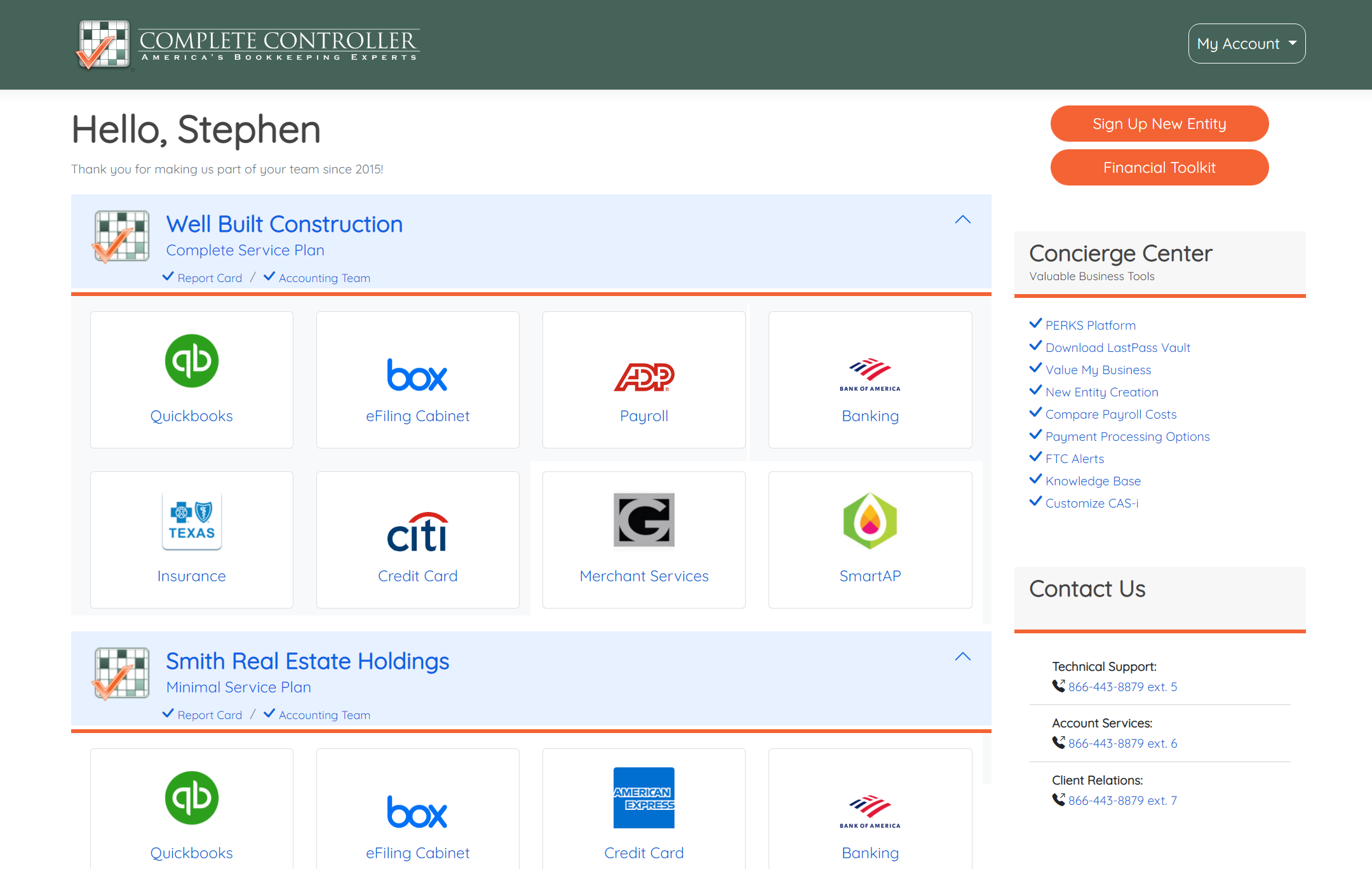
Task: Open the New Entity Creation link
Action: click(1101, 392)
